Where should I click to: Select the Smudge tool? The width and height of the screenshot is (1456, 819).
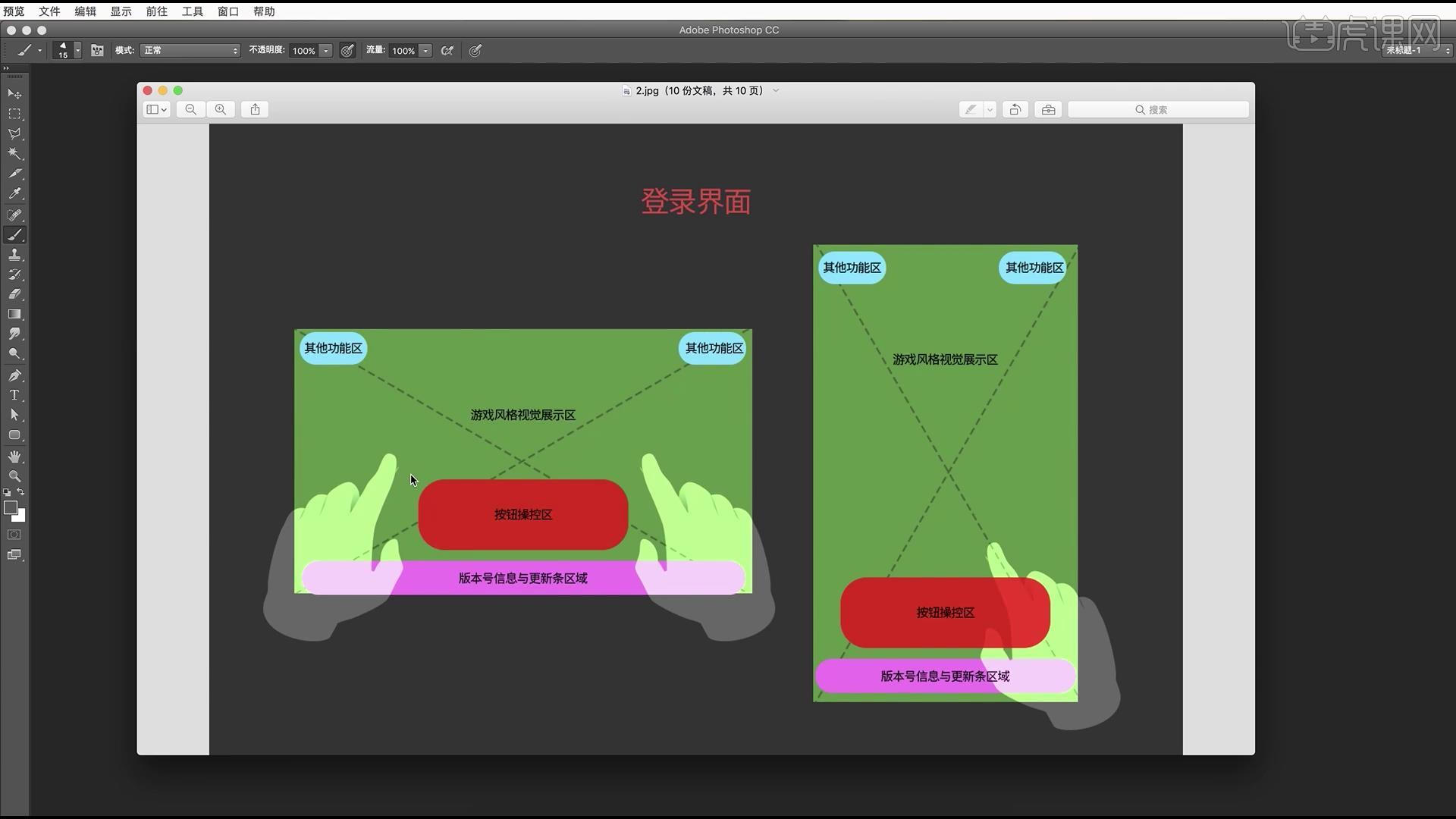pyautogui.click(x=14, y=334)
